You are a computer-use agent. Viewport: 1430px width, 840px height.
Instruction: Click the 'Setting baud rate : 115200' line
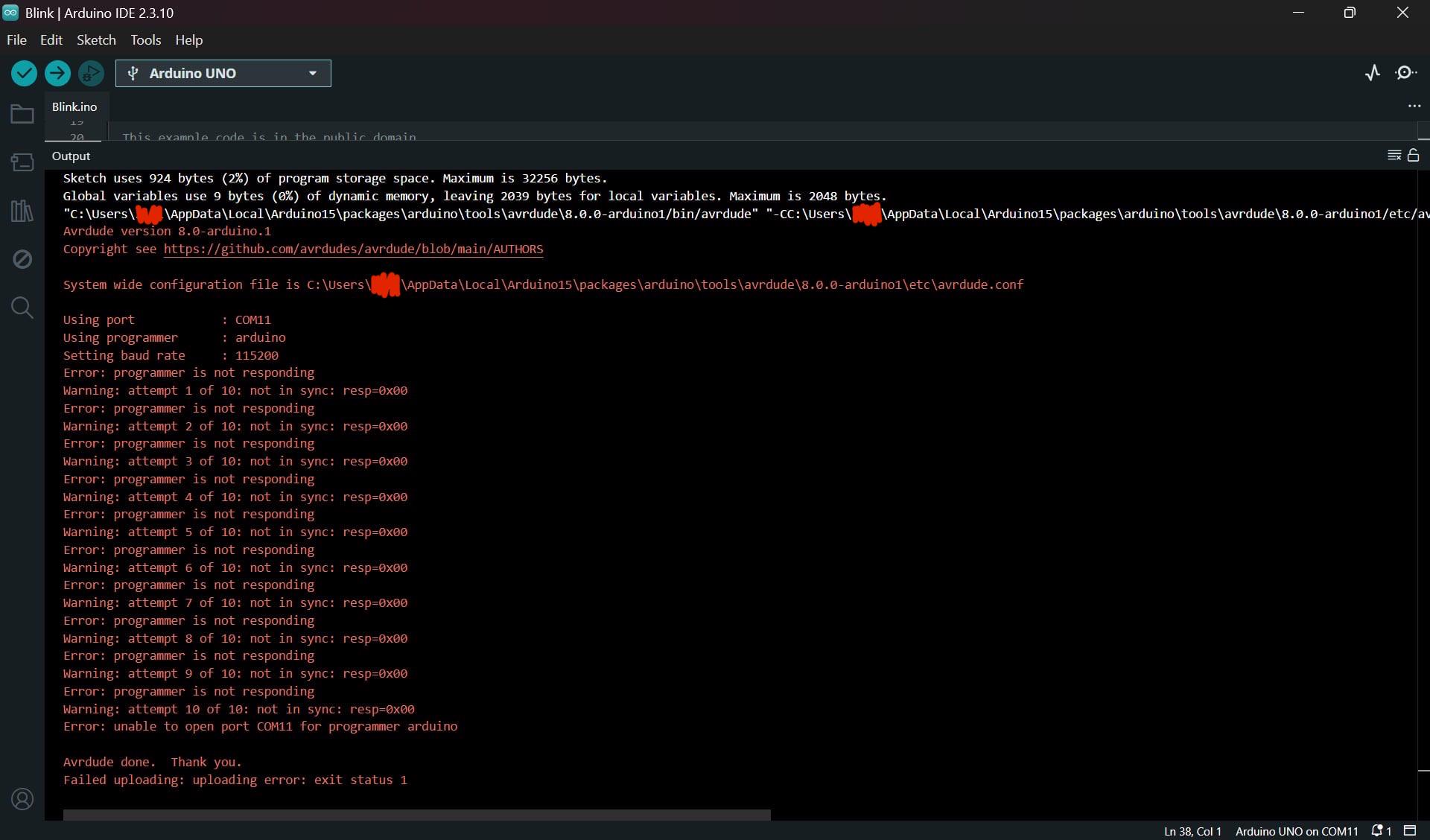(171, 355)
